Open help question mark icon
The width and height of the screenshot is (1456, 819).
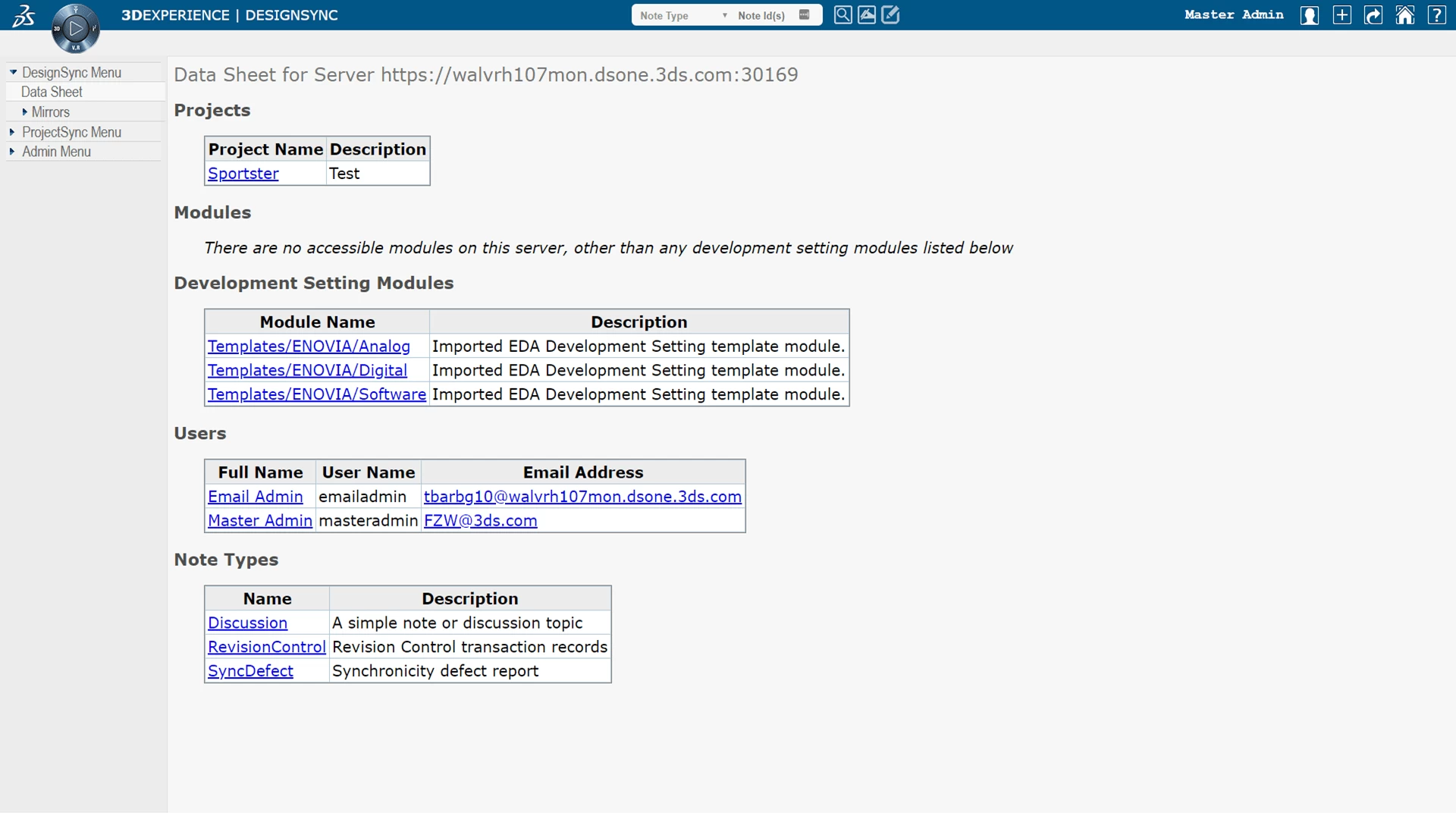coord(1436,15)
